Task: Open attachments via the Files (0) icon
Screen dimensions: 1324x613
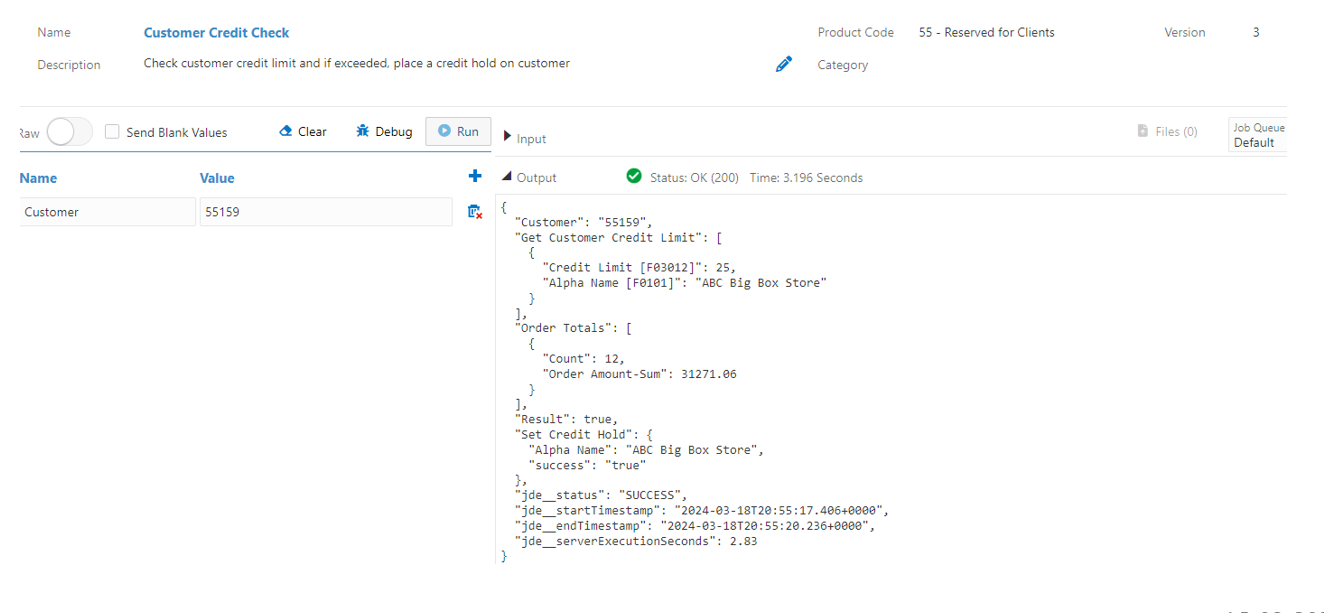Action: coord(1141,130)
